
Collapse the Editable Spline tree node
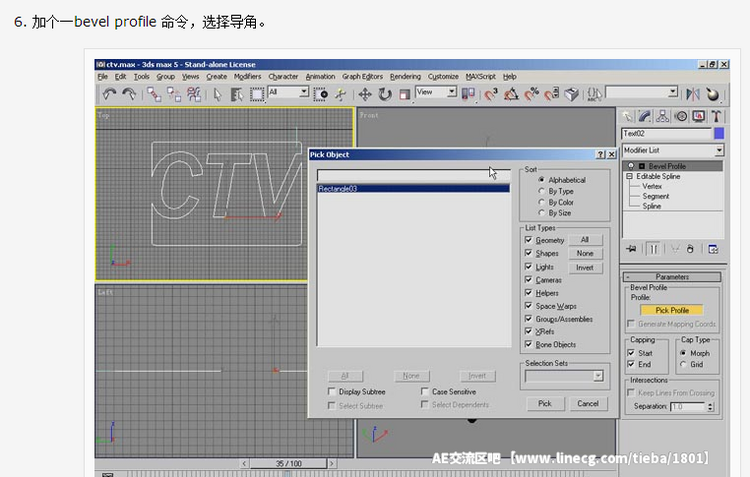(629, 176)
